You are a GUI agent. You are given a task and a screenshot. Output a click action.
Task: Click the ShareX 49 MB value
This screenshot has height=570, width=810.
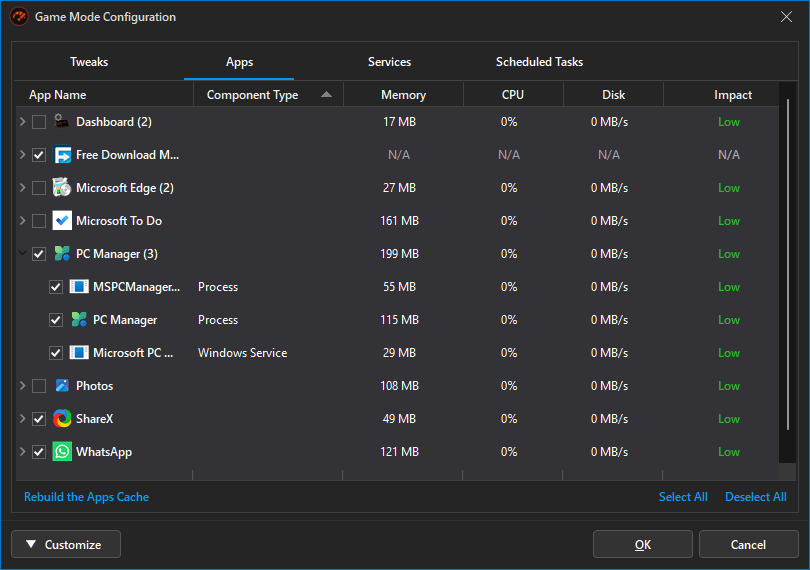[x=399, y=419]
